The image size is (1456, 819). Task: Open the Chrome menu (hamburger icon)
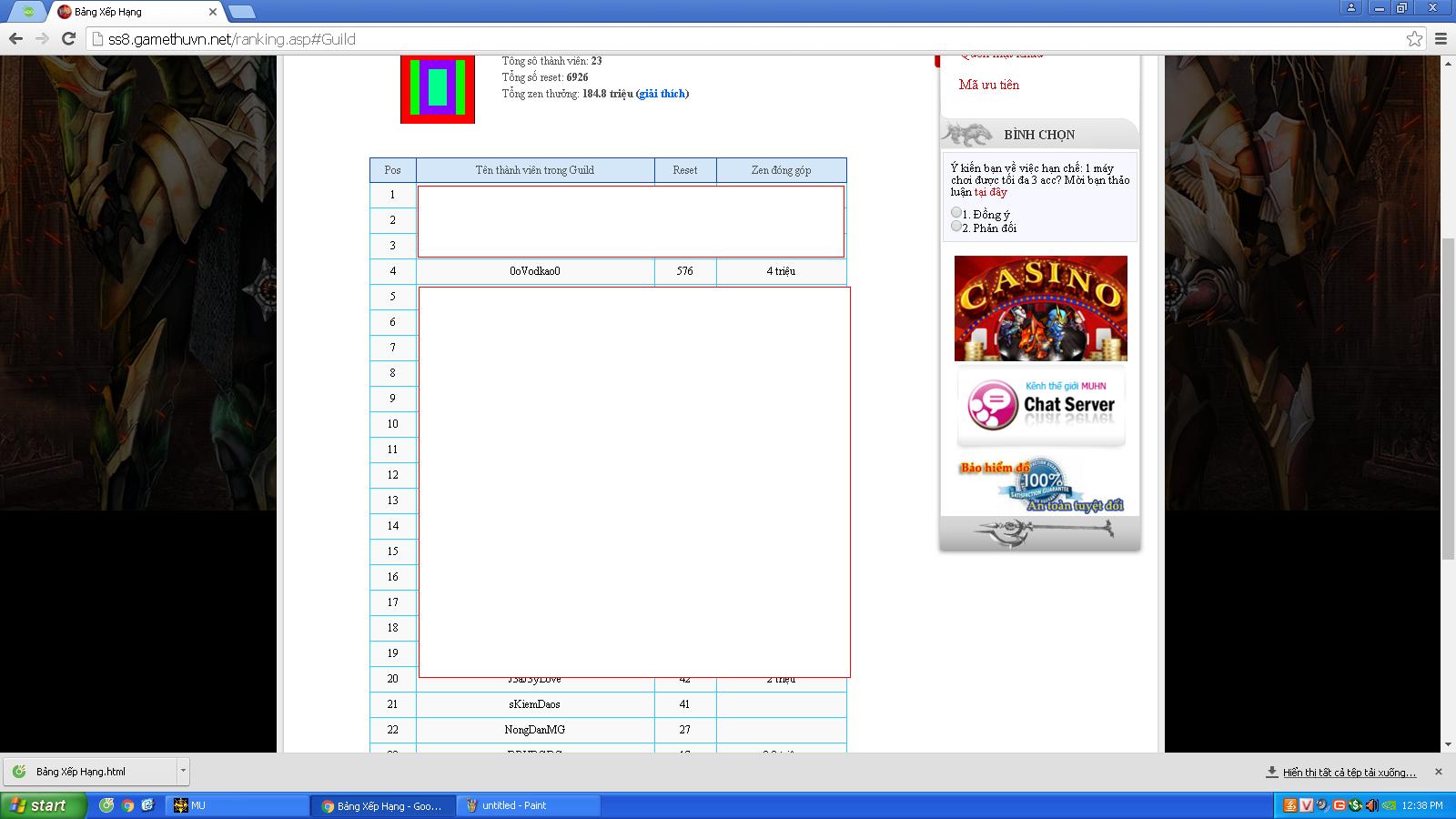click(x=1441, y=38)
